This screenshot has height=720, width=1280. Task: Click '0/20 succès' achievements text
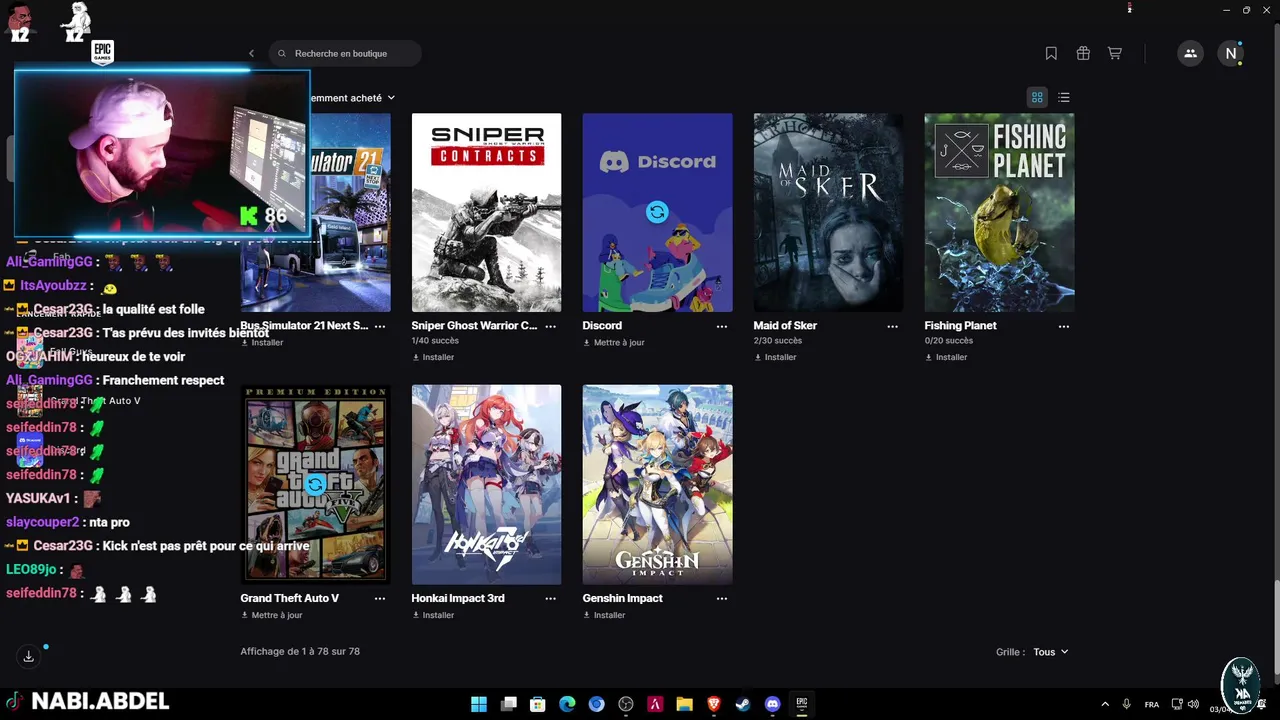(948, 341)
